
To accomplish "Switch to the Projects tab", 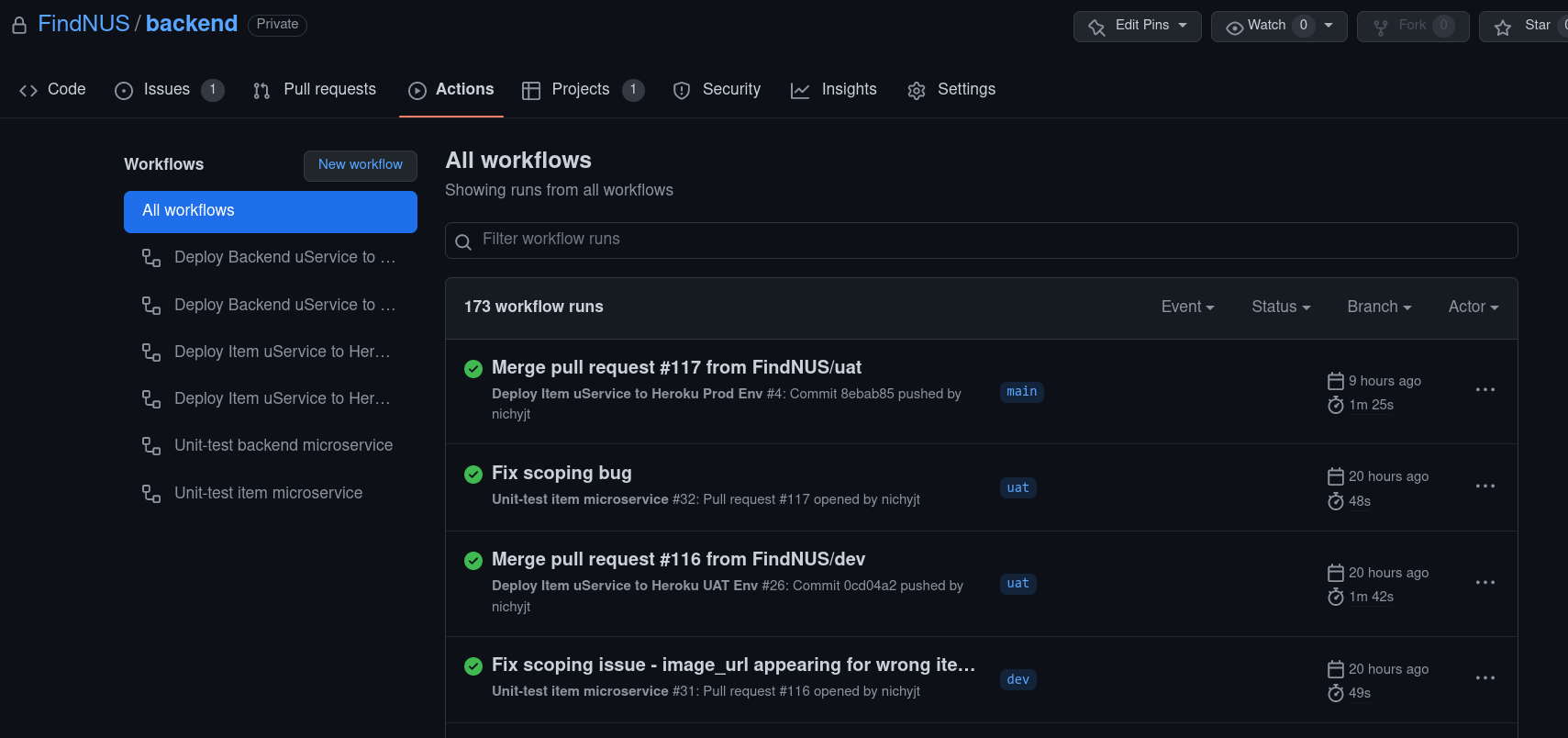I will click(583, 90).
